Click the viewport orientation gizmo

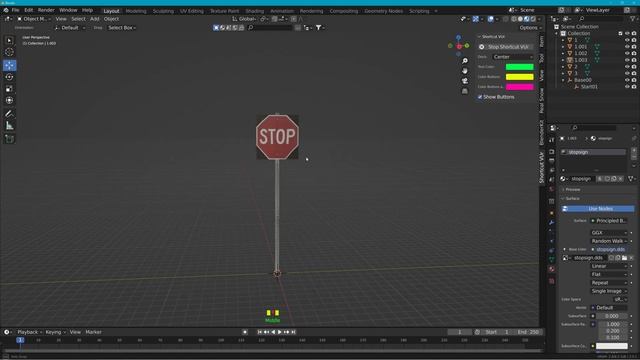(459, 45)
